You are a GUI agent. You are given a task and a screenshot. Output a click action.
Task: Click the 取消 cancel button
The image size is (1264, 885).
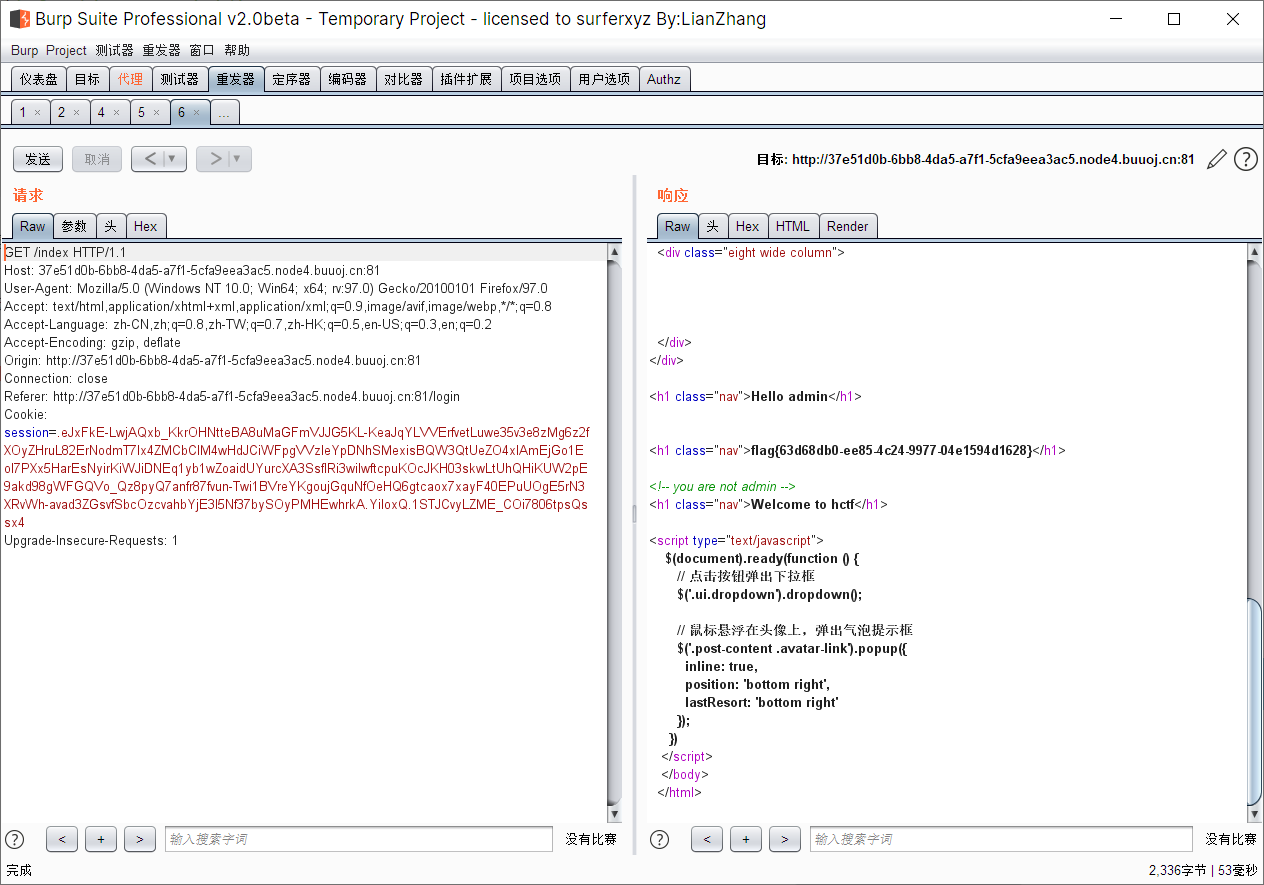pyautogui.click(x=97, y=159)
